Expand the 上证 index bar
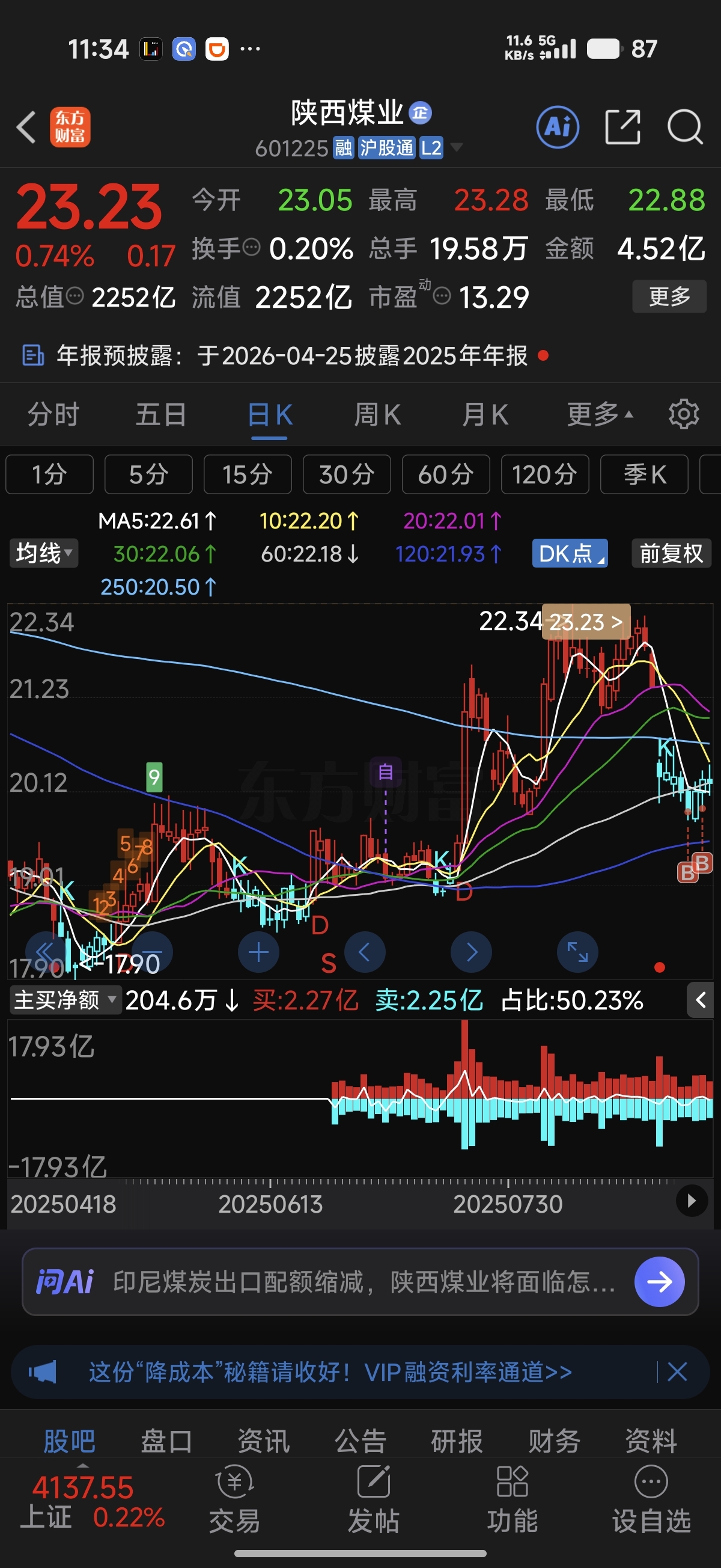Image resolution: width=721 pixels, height=1568 pixels. [83, 1465]
